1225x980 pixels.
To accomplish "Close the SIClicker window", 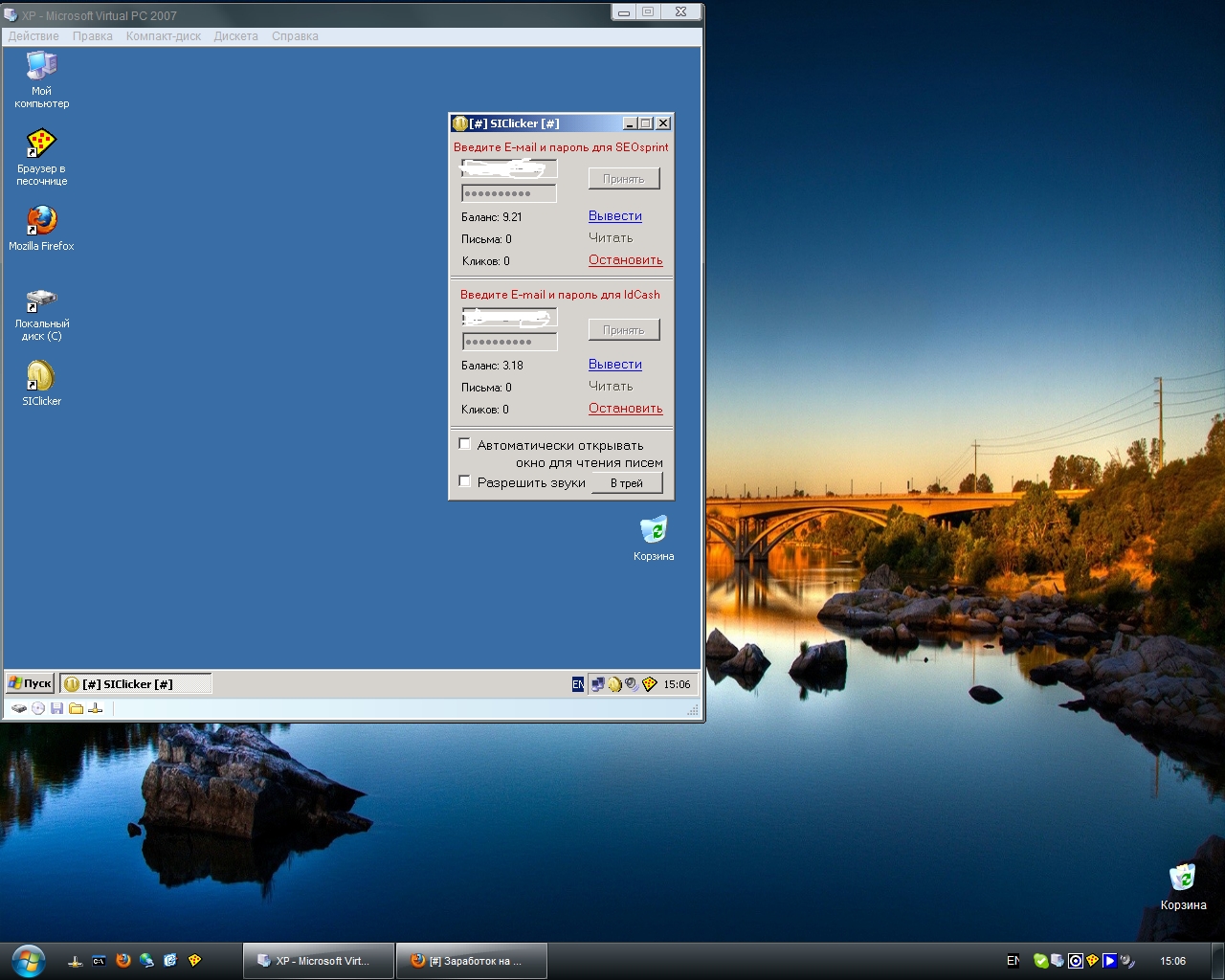I will [663, 123].
